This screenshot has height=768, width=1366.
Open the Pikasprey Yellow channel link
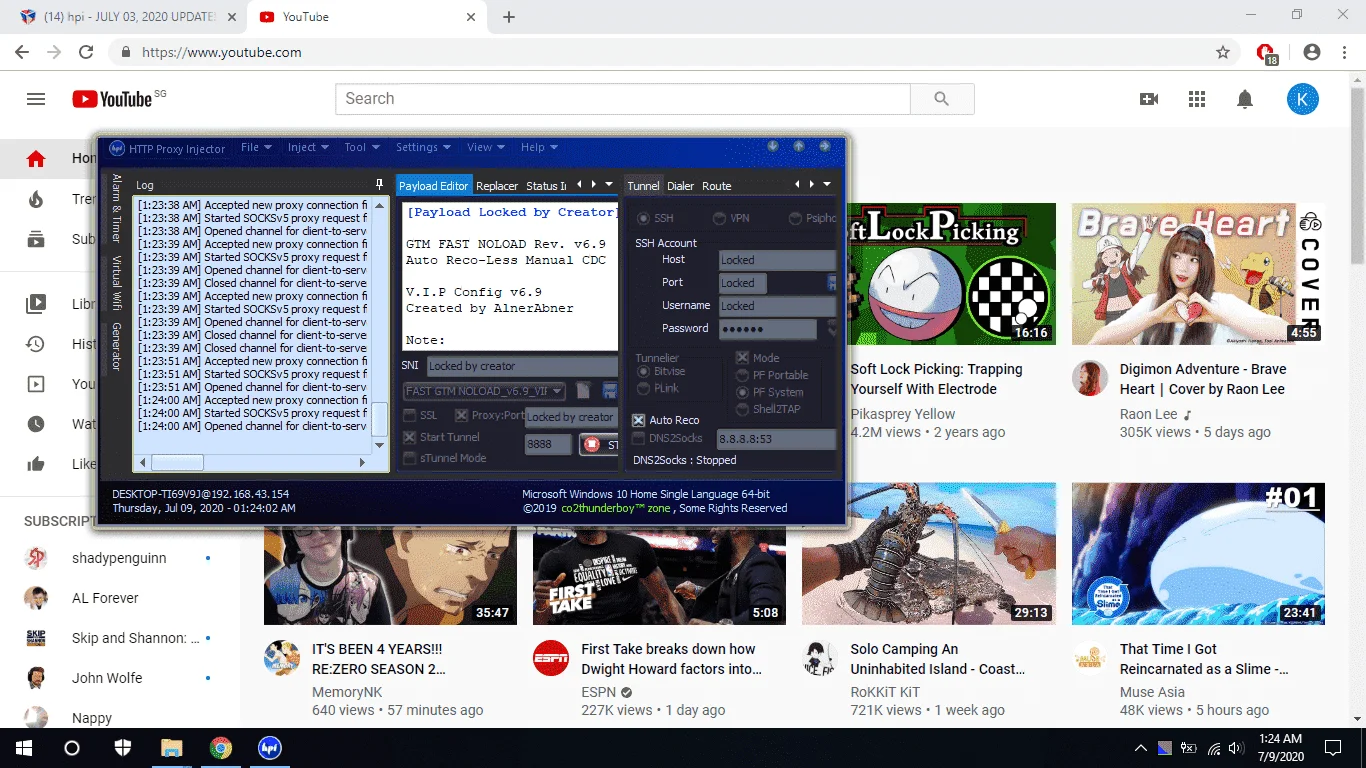pyautogui.click(x=902, y=414)
